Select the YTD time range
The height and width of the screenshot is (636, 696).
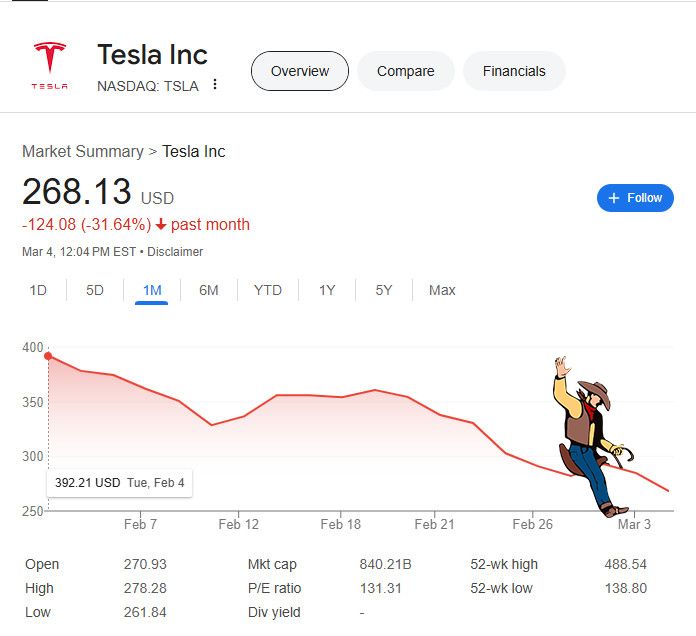pos(268,290)
